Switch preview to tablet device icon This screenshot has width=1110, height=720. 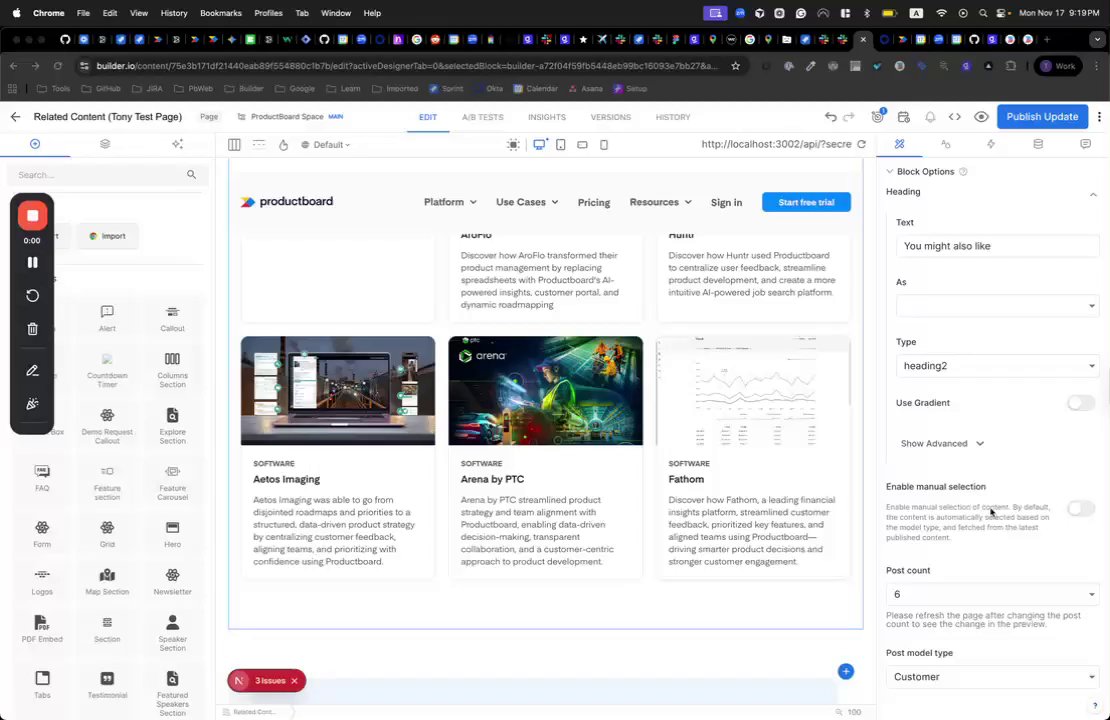pyautogui.click(x=561, y=144)
